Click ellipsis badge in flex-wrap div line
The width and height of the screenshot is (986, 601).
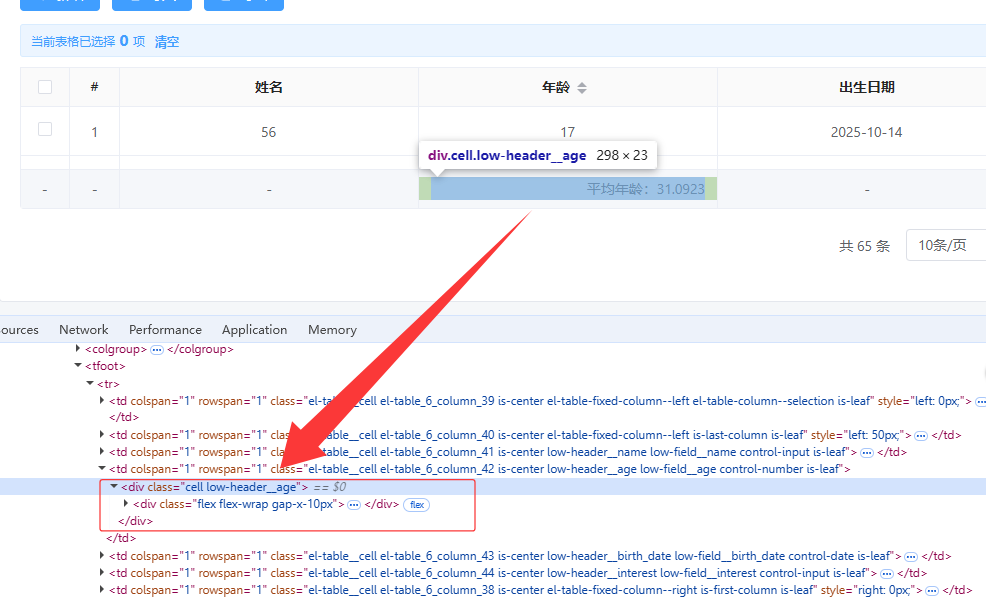click(x=353, y=505)
